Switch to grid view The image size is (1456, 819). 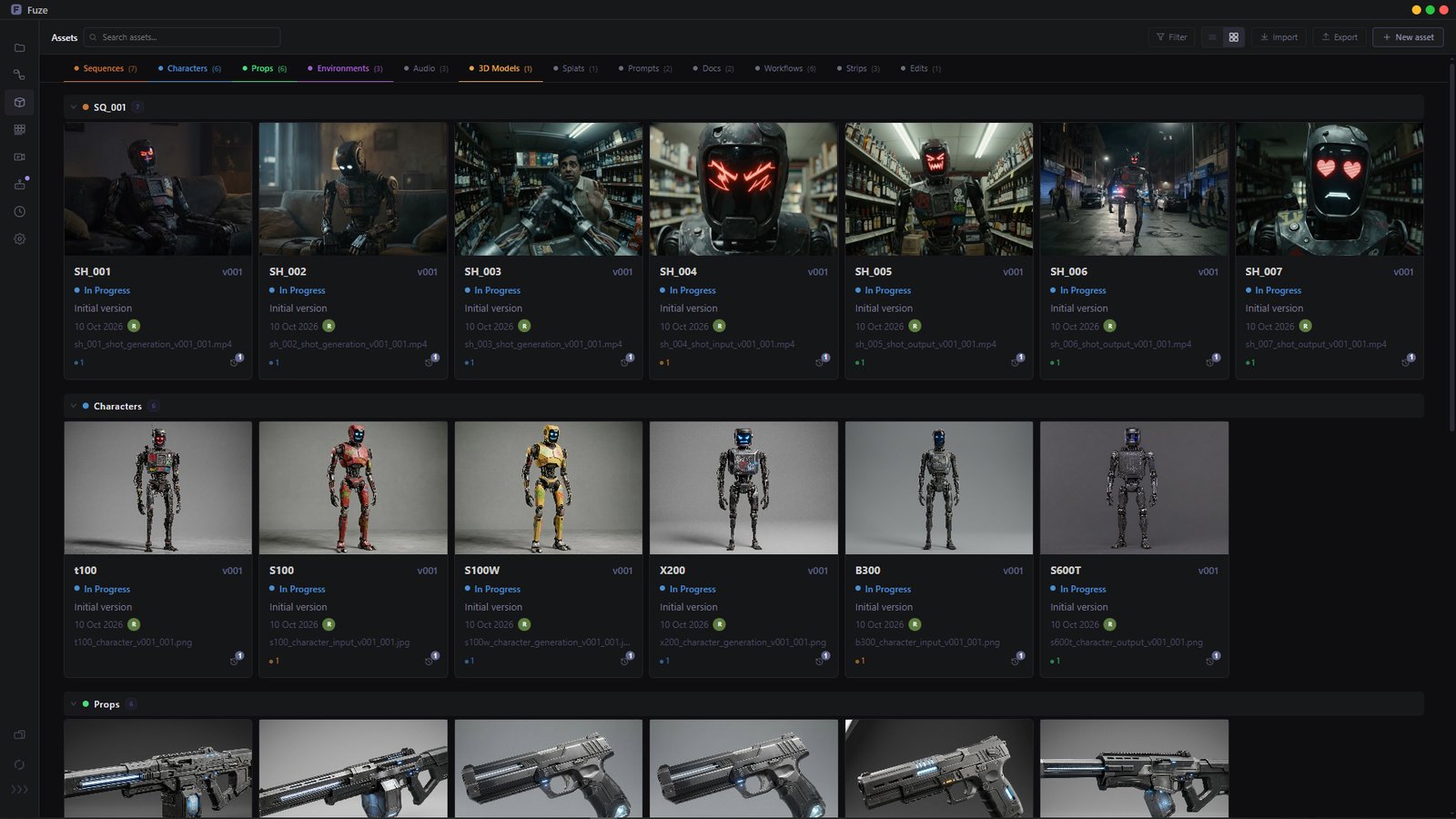point(1234,37)
